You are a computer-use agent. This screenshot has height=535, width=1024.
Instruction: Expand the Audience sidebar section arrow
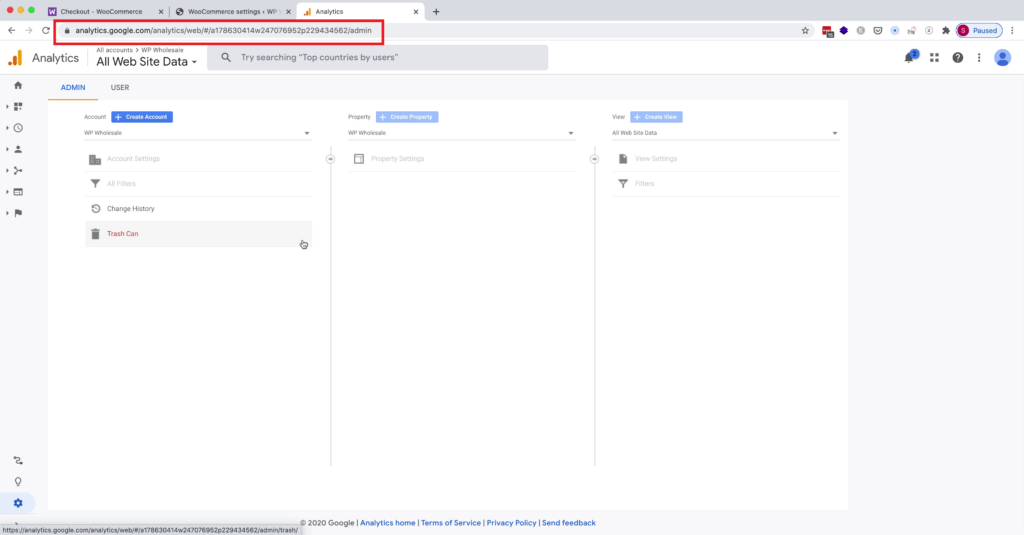tap(7, 150)
